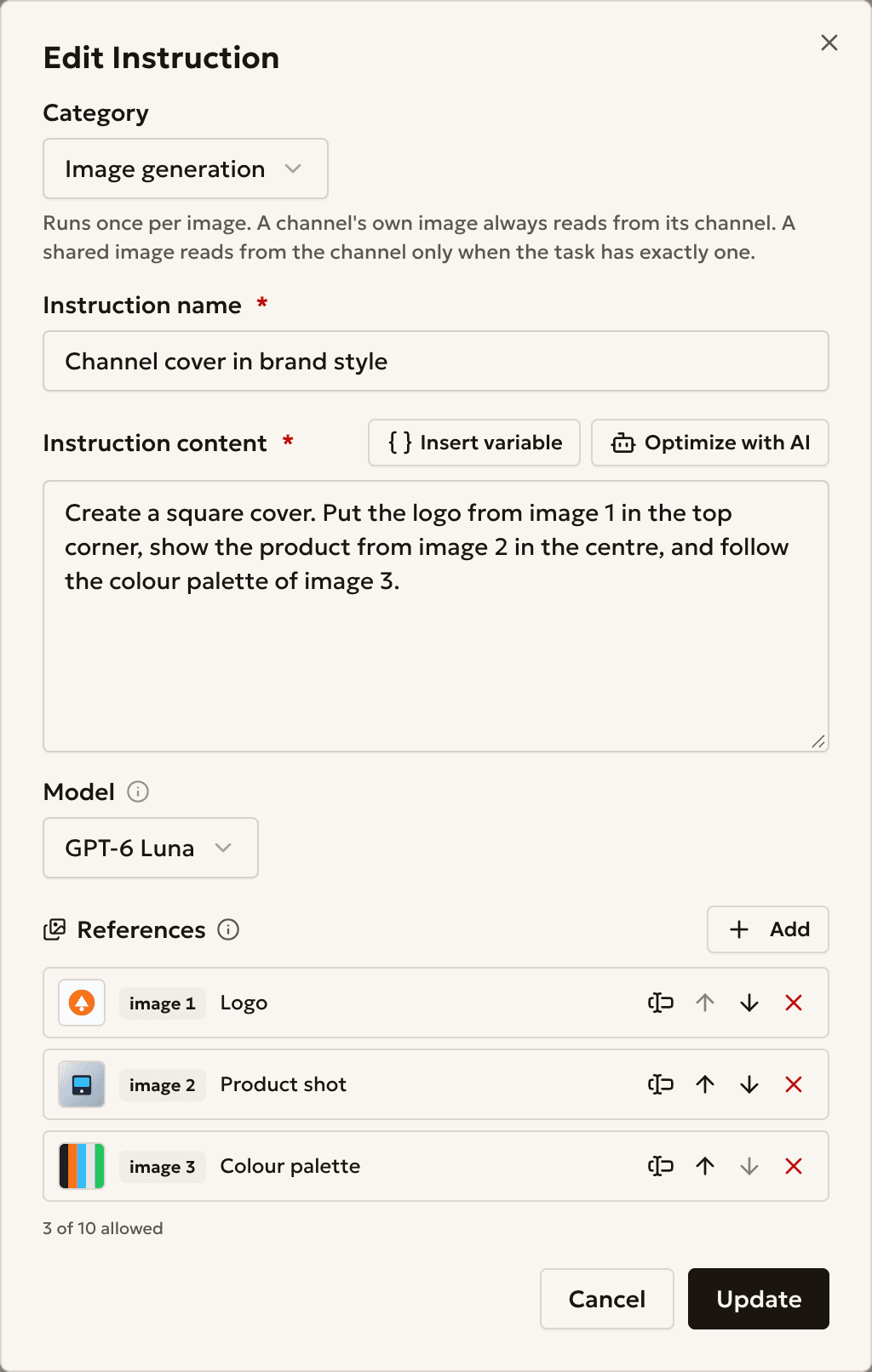Click the robot icon in Optimize with AI
Viewport: 872px width, 1372px height.
click(623, 443)
